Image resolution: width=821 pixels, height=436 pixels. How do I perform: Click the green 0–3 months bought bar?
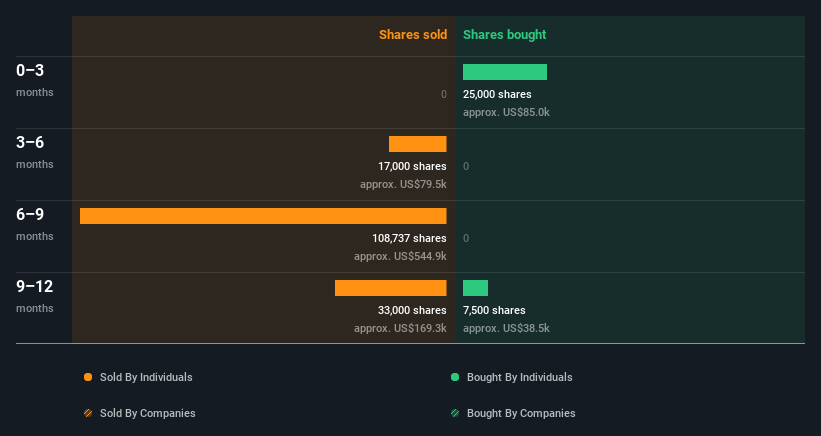pos(505,72)
